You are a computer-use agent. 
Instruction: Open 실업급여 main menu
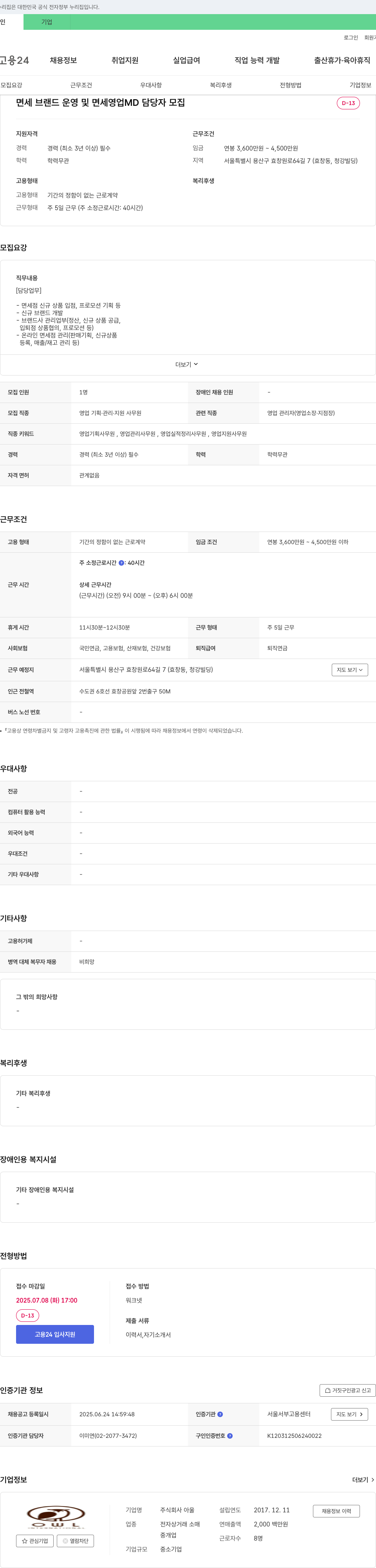186,60
